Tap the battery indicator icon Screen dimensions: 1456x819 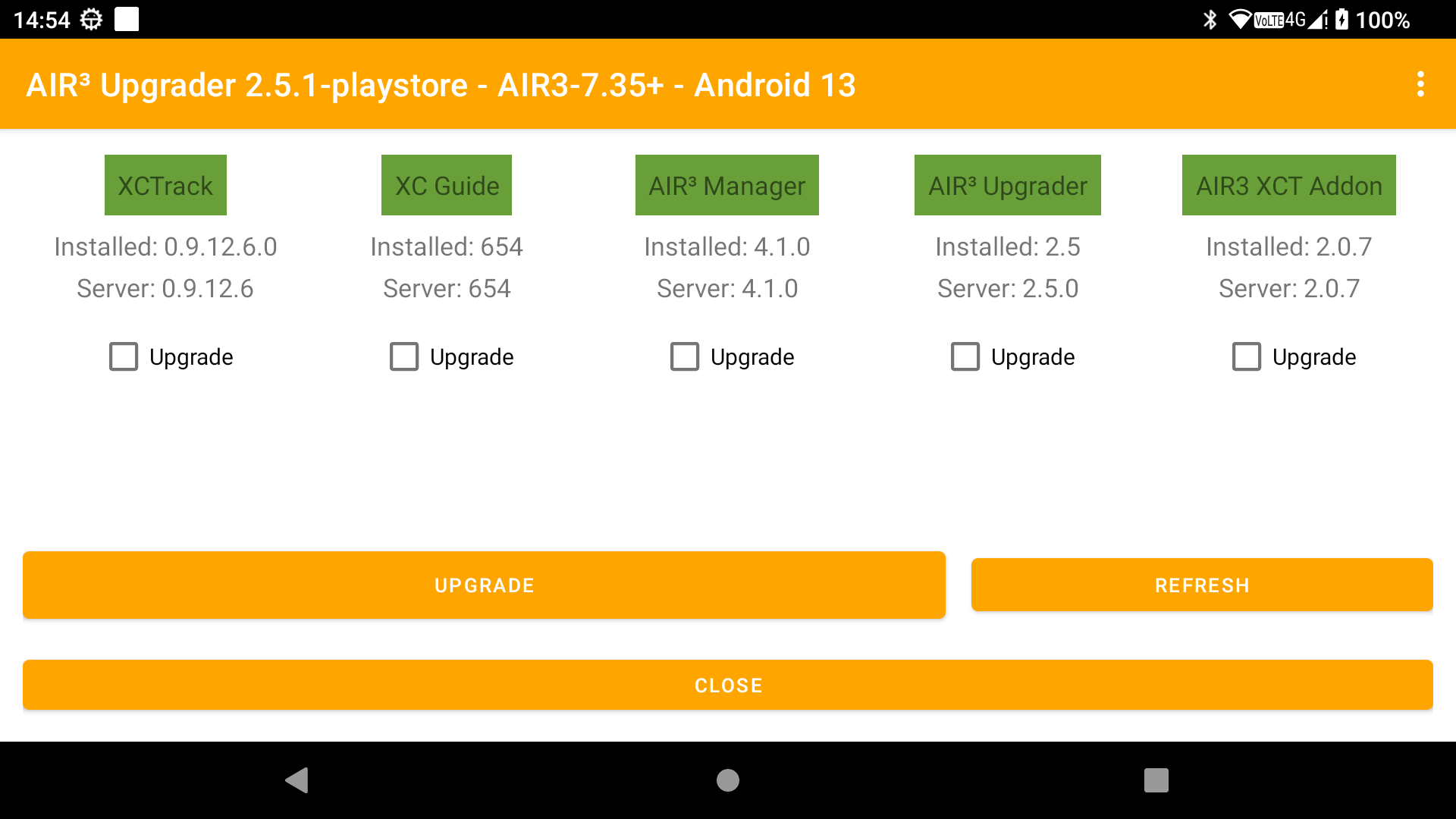tap(1341, 19)
